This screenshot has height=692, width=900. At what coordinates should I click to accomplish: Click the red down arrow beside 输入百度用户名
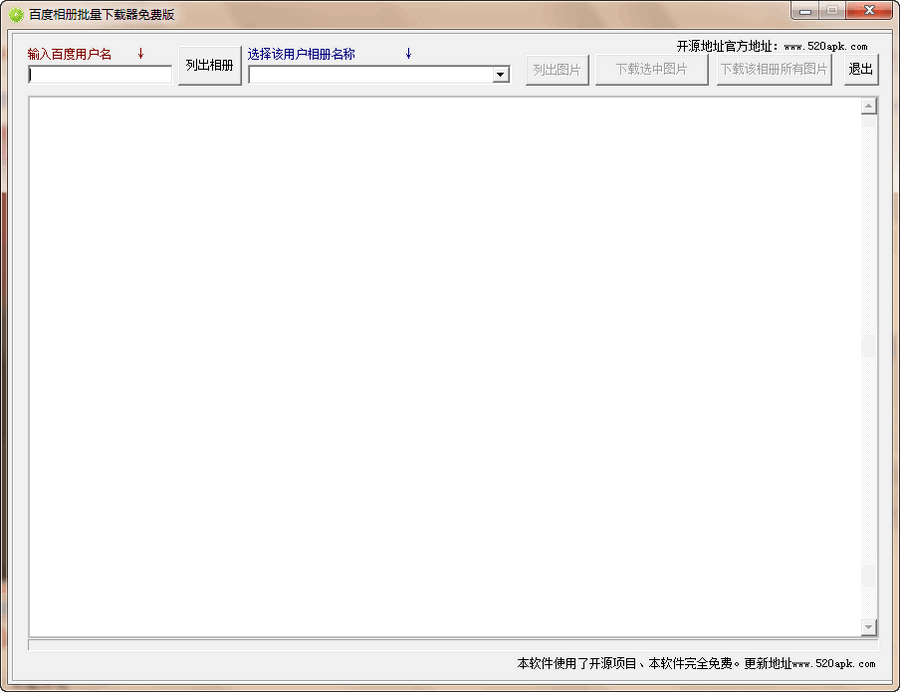(140, 53)
